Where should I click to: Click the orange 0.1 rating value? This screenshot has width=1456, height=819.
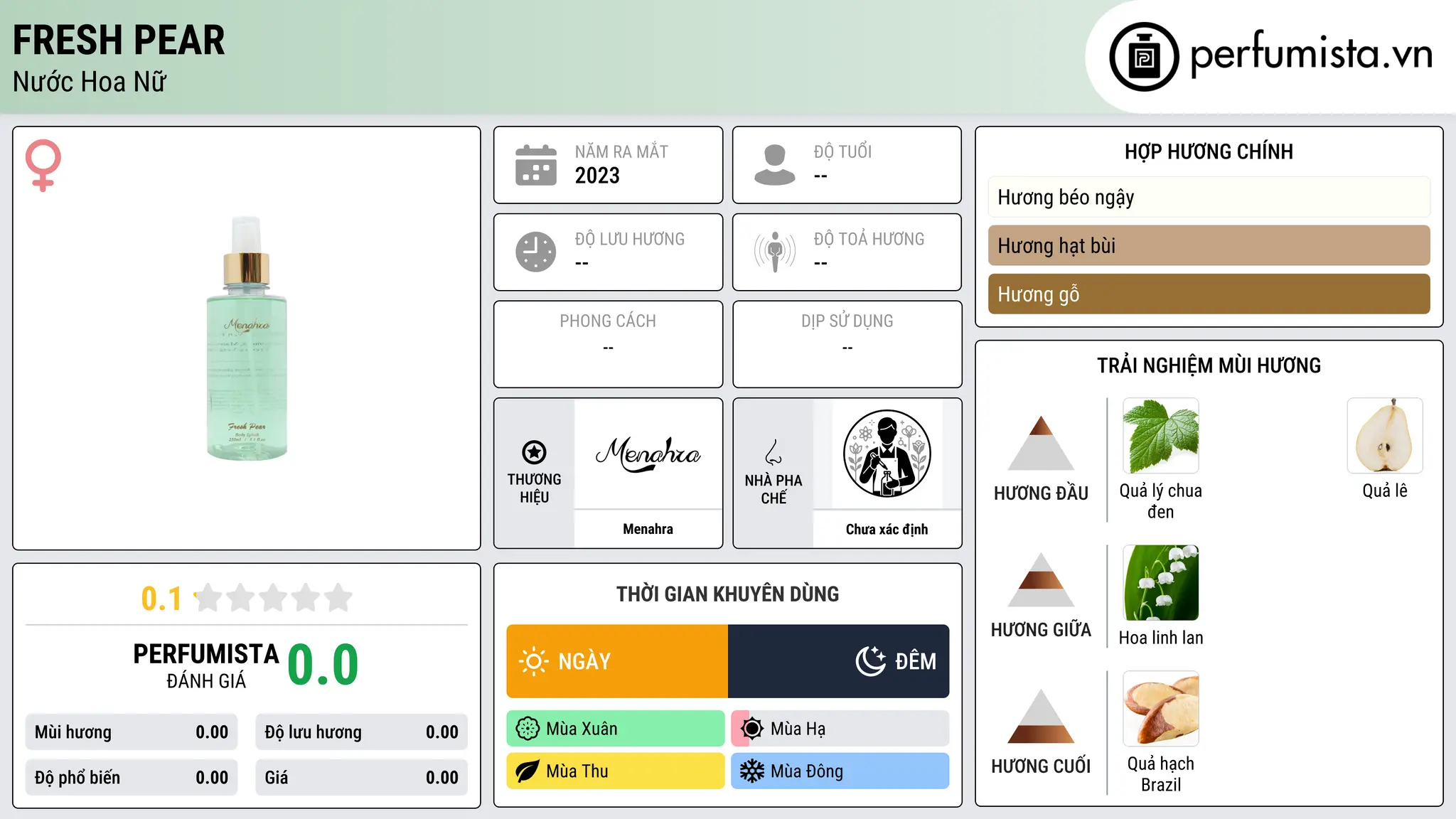161,599
